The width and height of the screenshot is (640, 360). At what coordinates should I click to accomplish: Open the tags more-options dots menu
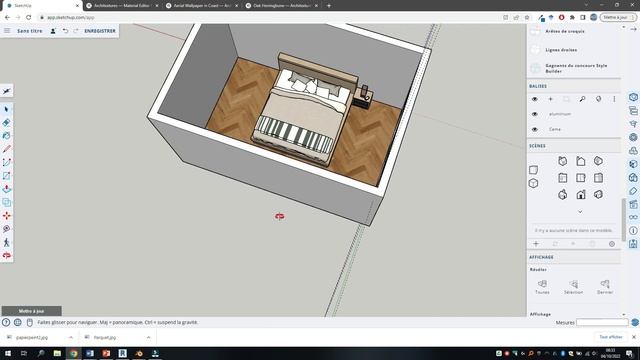(614, 99)
